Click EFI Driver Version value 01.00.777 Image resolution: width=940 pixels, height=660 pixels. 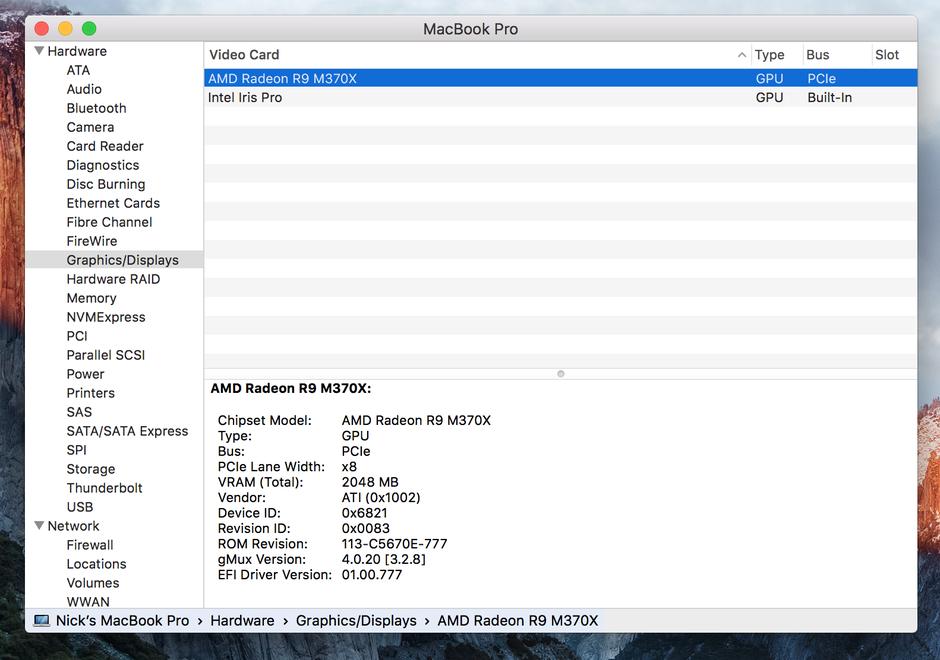372,575
